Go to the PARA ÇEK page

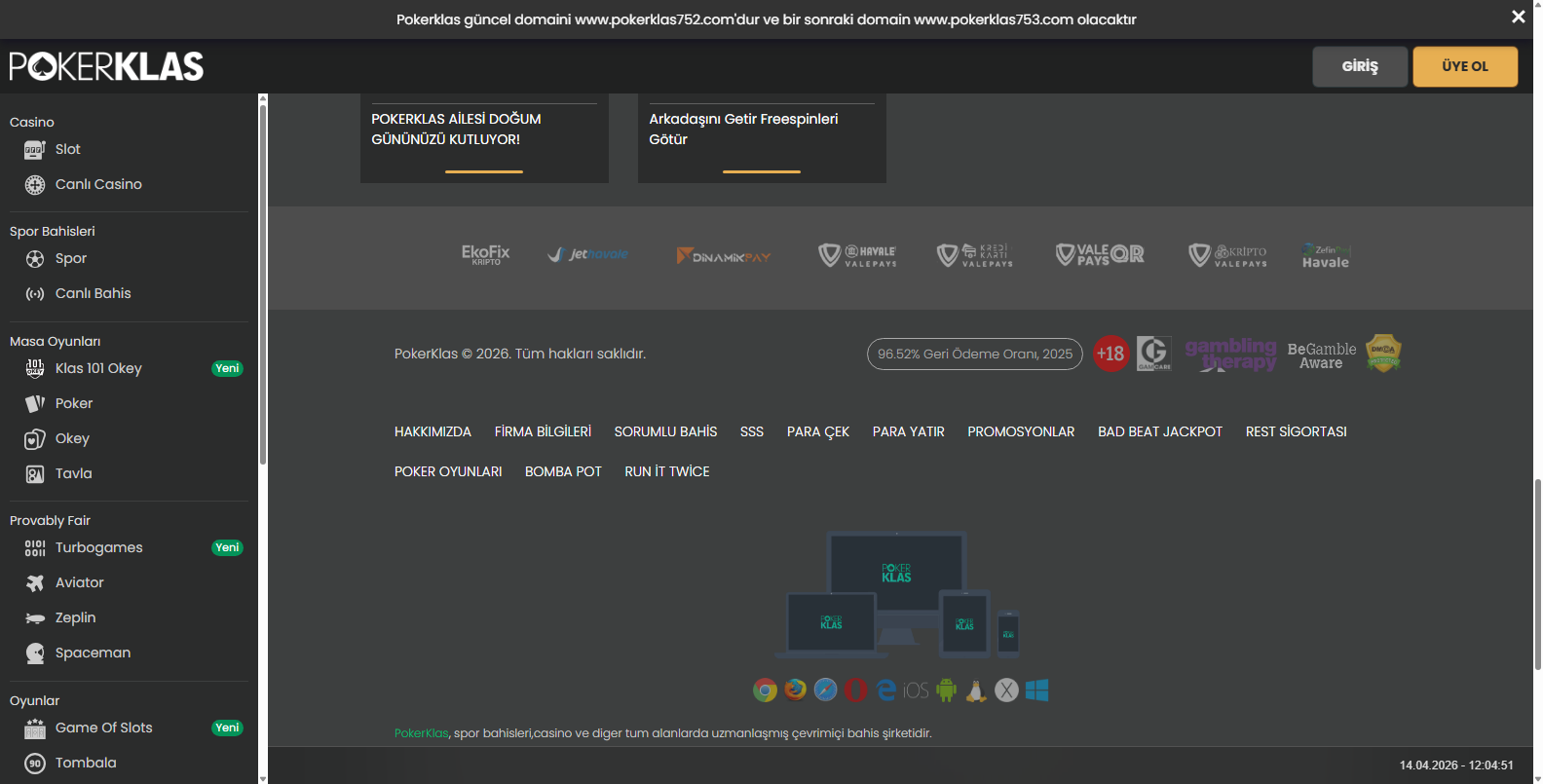[818, 431]
